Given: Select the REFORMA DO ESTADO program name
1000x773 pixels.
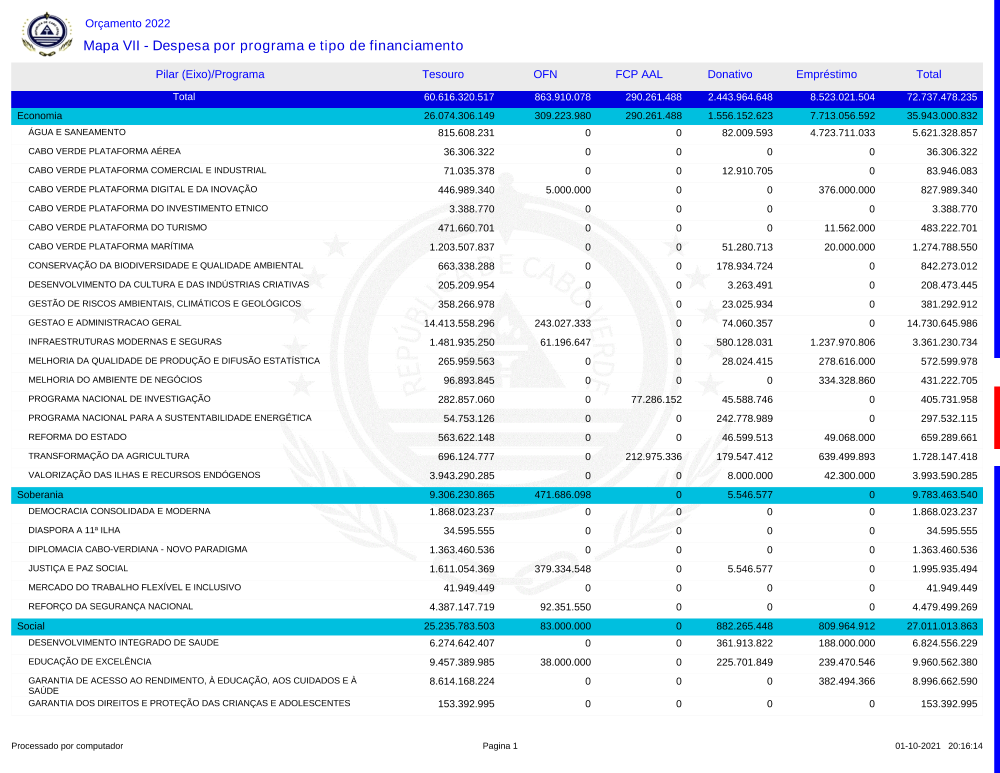Looking at the screenshot, I should click(x=77, y=437).
